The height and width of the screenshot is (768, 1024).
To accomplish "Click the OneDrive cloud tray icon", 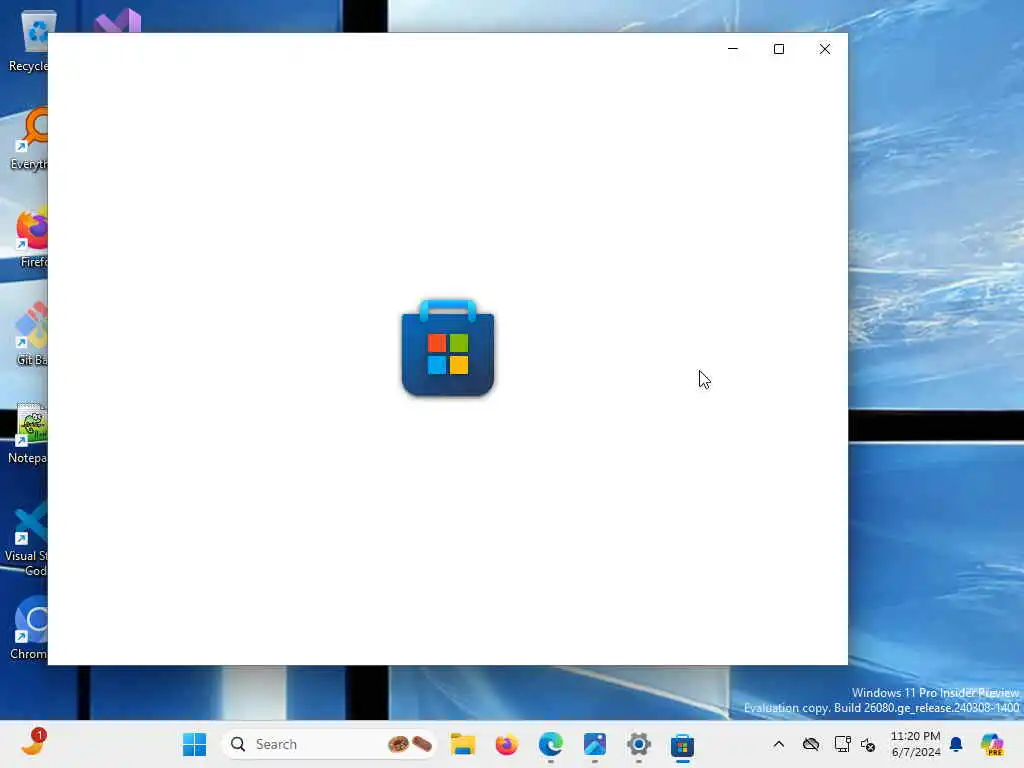I will point(810,744).
